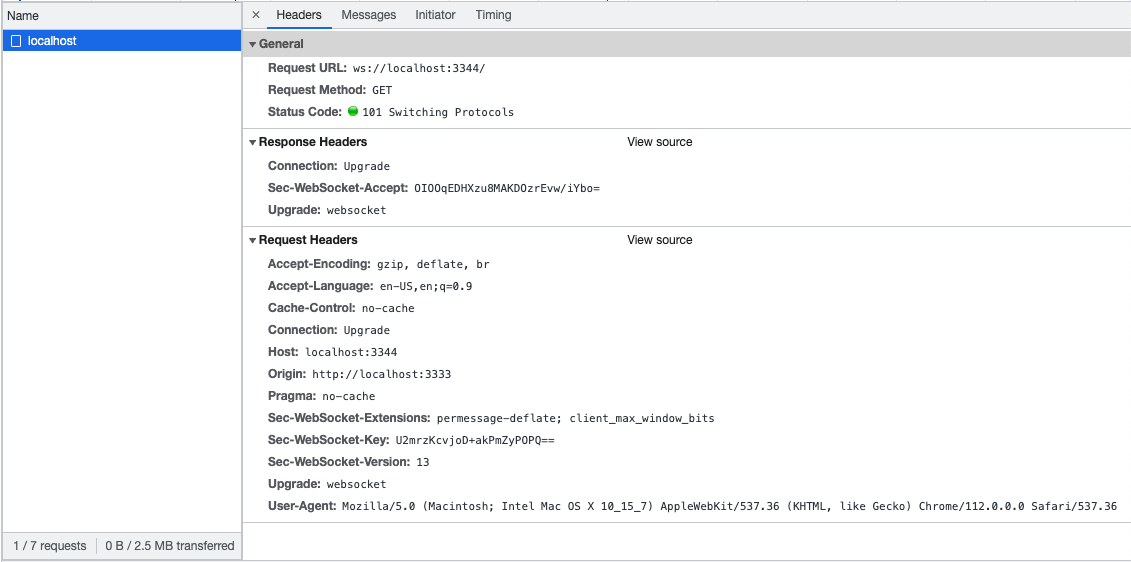This screenshot has height=562, width=1131.
Task: Open the Timing tab
Action: 493,14
